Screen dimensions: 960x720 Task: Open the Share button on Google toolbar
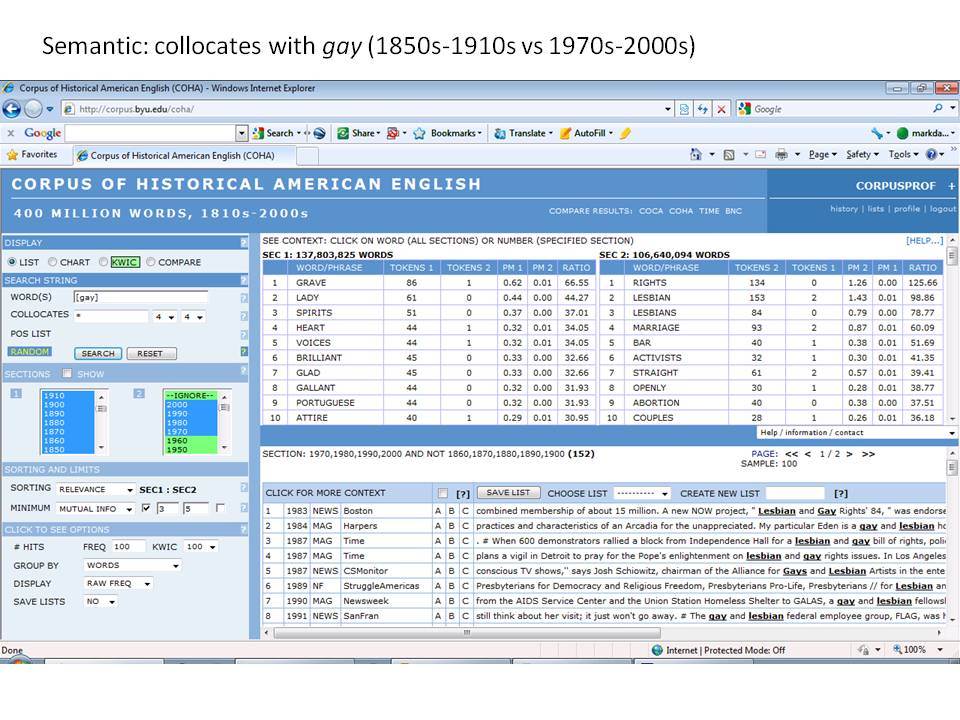pyautogui.click(x=358, y=133)
